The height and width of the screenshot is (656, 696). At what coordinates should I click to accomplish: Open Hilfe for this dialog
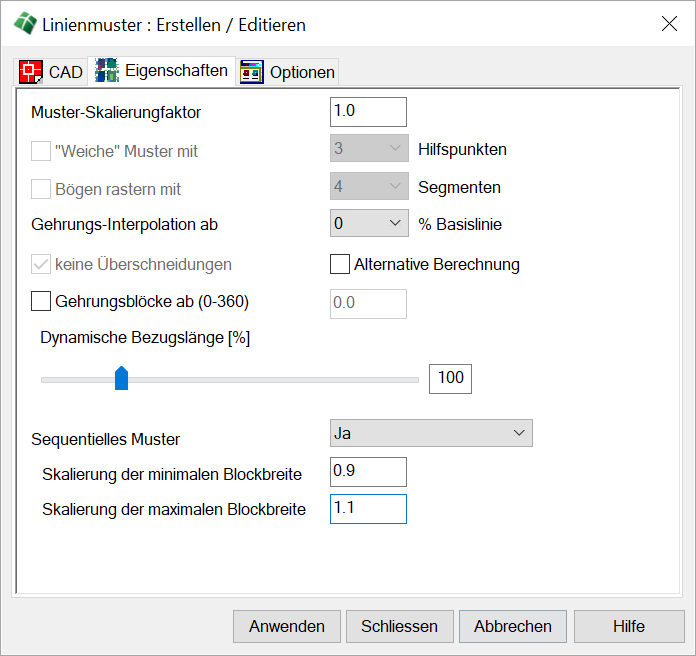point(628,626)
